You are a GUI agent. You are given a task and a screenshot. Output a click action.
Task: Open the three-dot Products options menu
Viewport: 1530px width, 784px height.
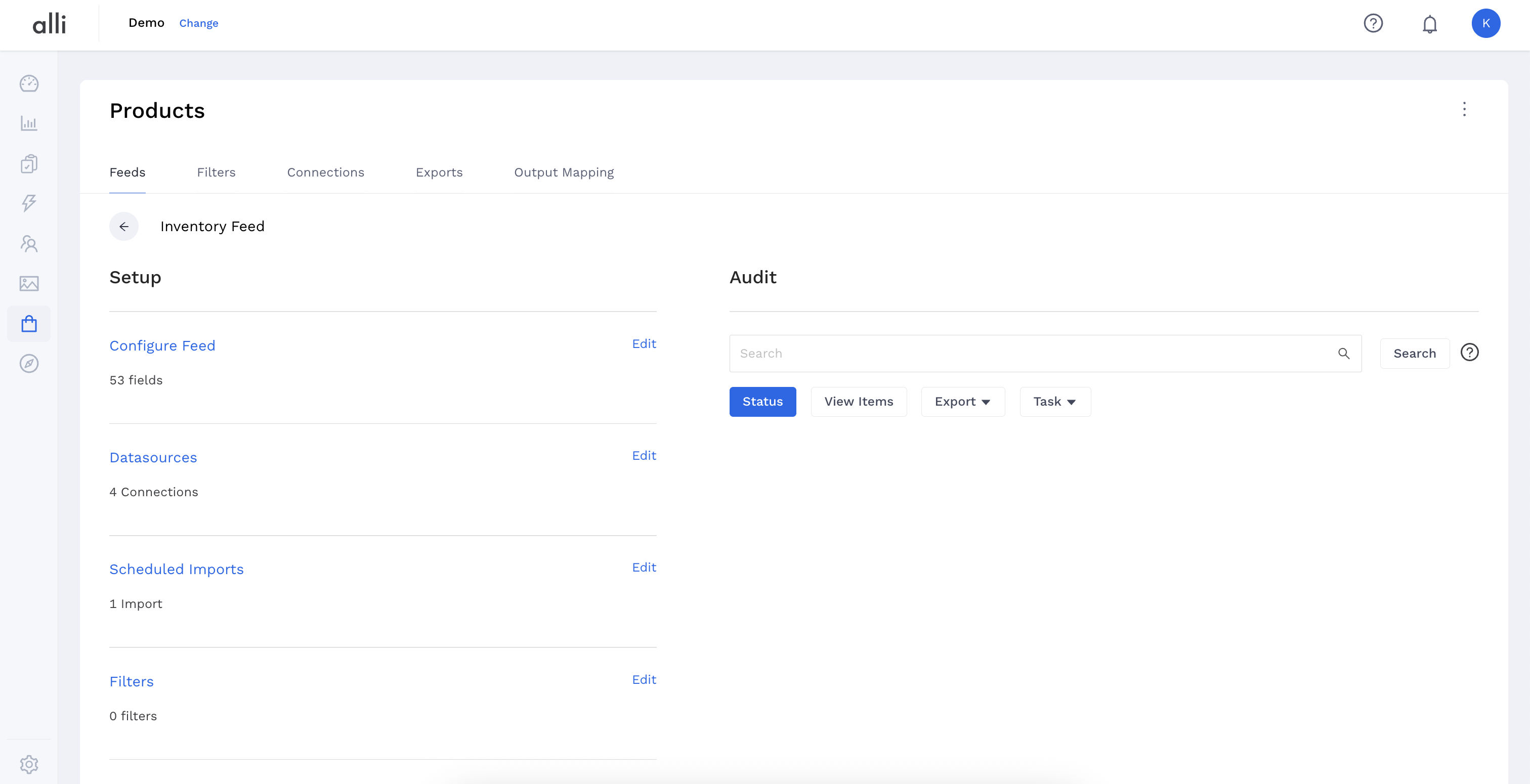(1464, 109)
